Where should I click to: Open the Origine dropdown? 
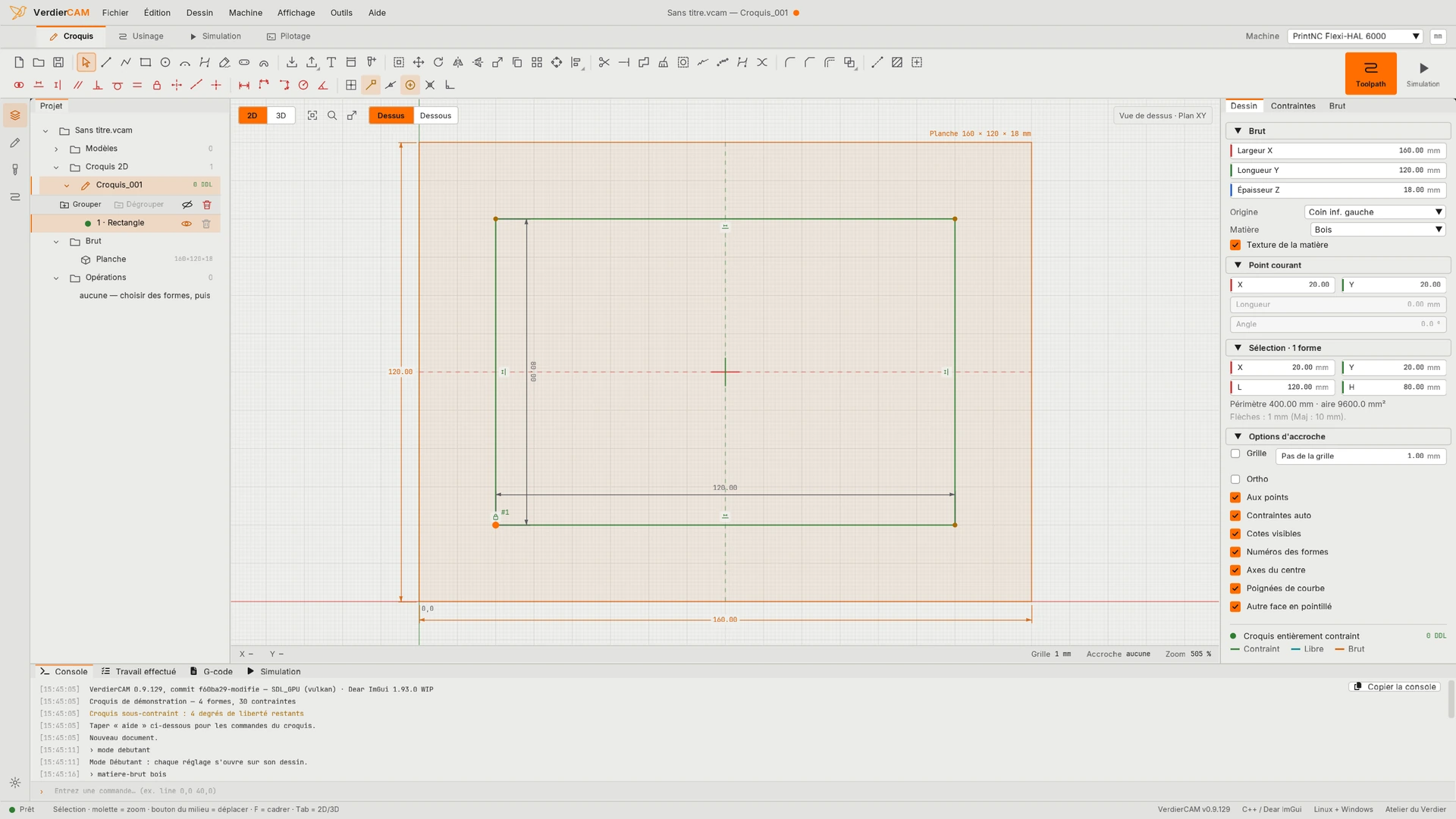click(1375, 212)
